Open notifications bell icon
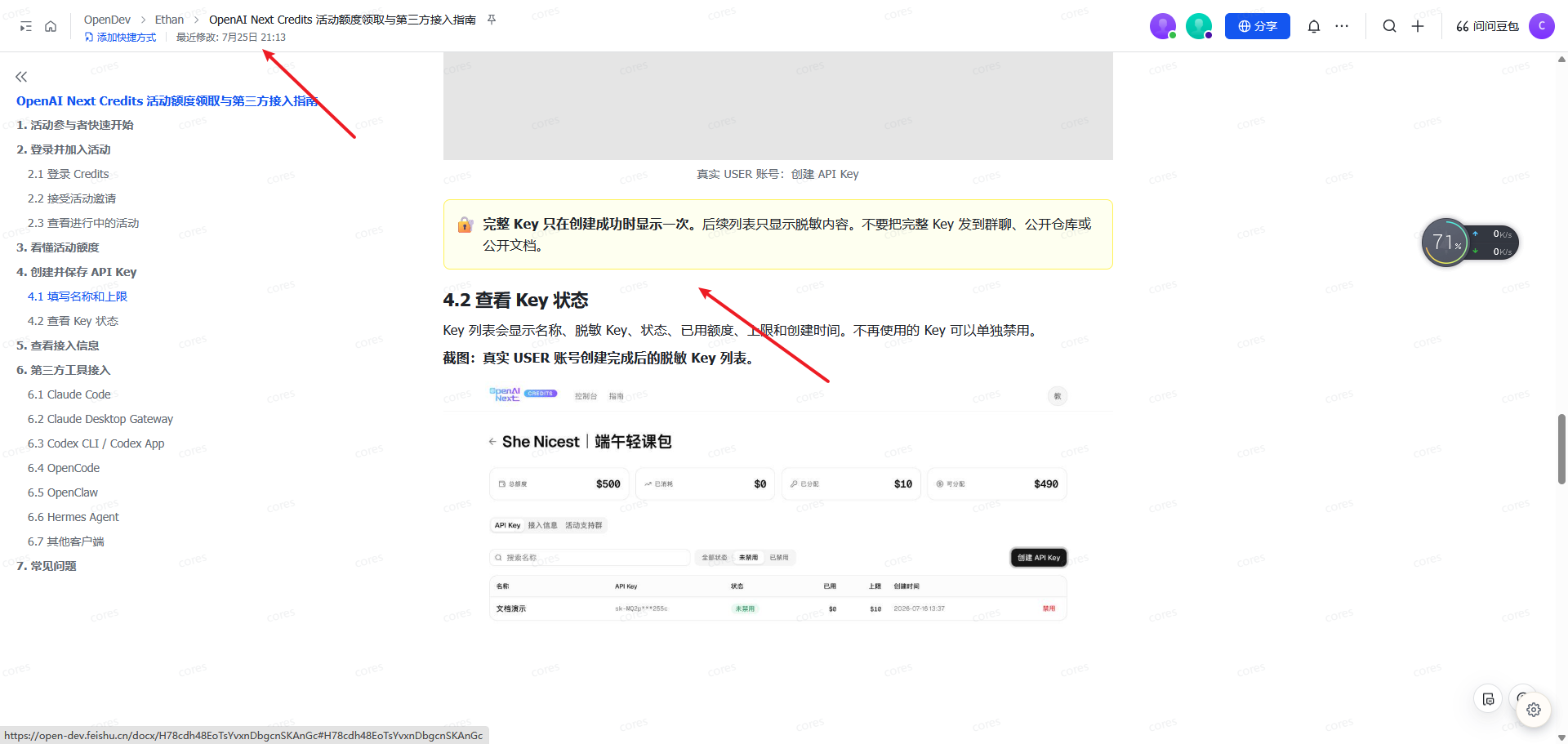 [1314, 26]
